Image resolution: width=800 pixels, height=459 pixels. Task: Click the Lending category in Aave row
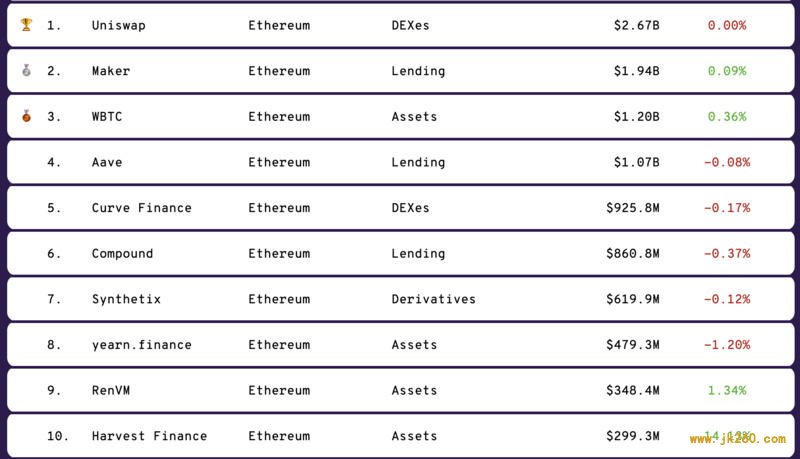(x=418, y=163)
